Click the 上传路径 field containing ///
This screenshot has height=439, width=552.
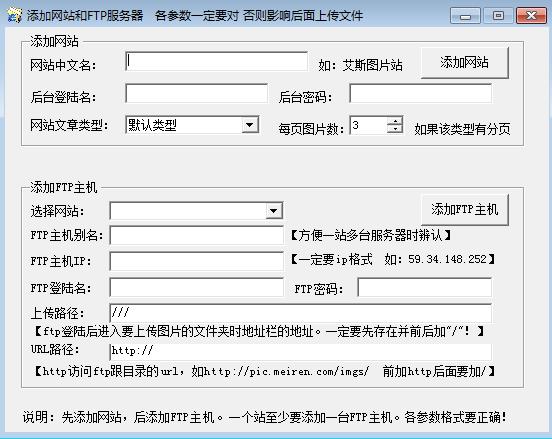click(x=301, y=313)
